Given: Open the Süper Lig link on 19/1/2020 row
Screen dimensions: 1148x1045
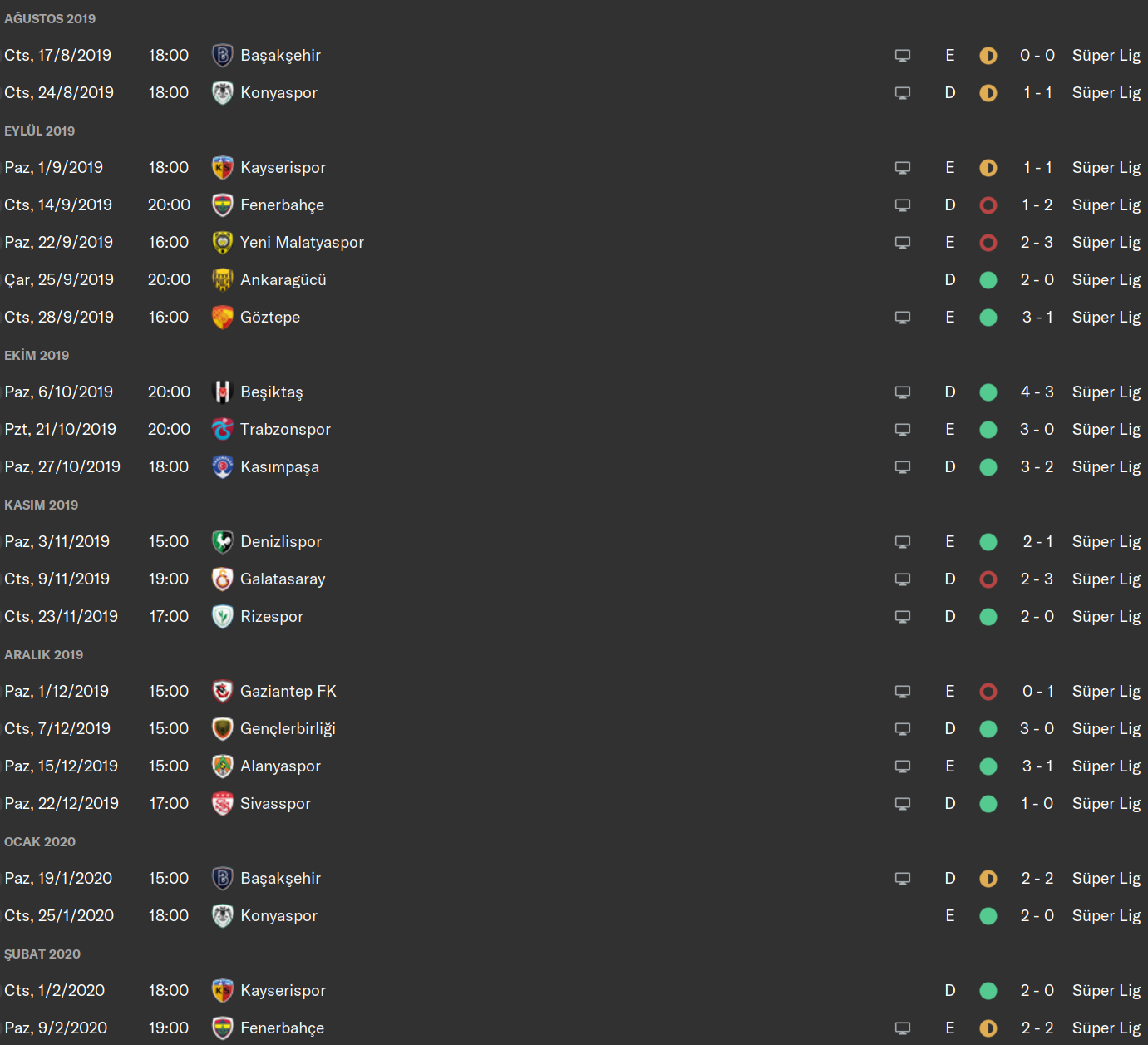Looking at the screenshot, I should click(x=1106, y=879).
